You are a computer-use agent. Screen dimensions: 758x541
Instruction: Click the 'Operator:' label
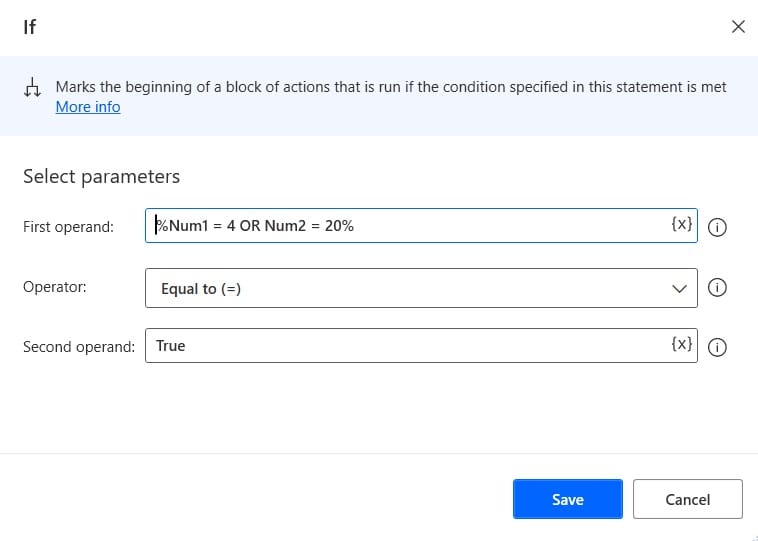pos(55,287)
